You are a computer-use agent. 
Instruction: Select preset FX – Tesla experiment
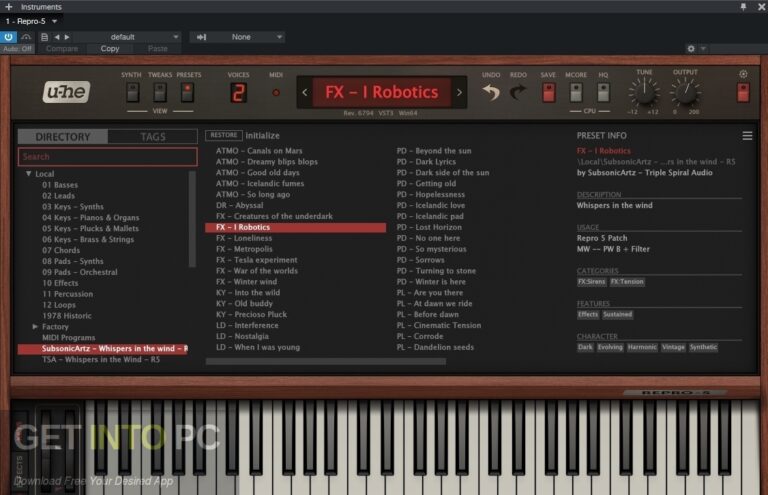257,260
